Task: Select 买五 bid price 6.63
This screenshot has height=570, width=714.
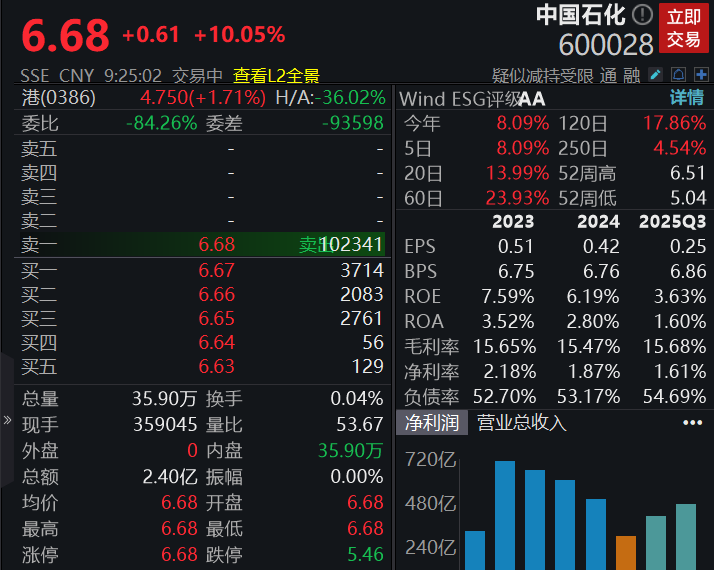Action: click(x=217, y=366)
